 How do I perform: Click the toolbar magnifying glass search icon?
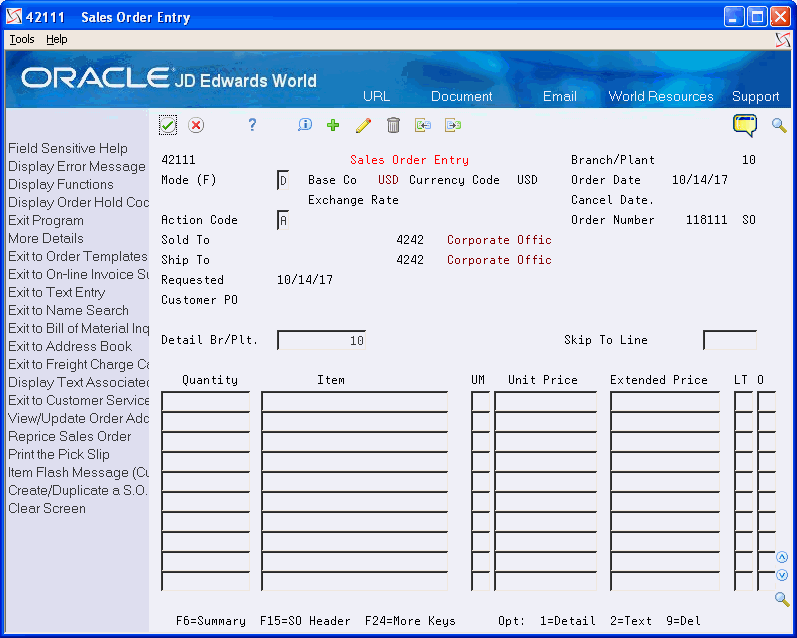tap(779, 125)
